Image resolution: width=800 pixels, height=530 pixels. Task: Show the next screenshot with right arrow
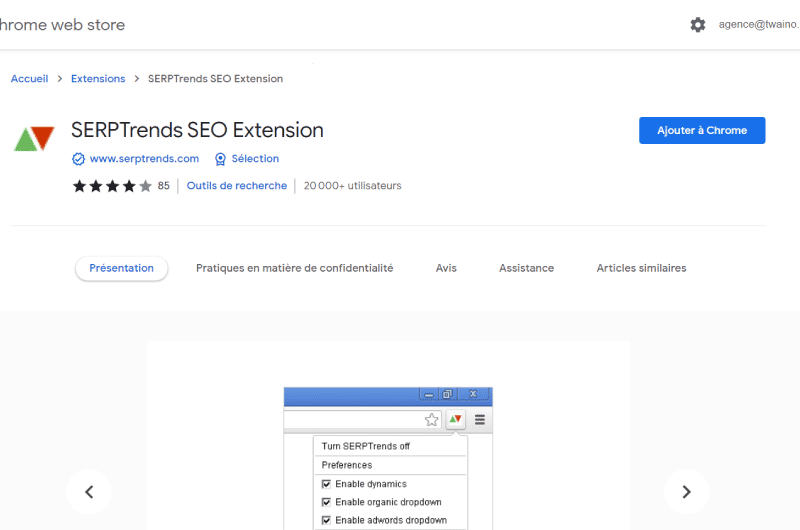click(687, 492)
